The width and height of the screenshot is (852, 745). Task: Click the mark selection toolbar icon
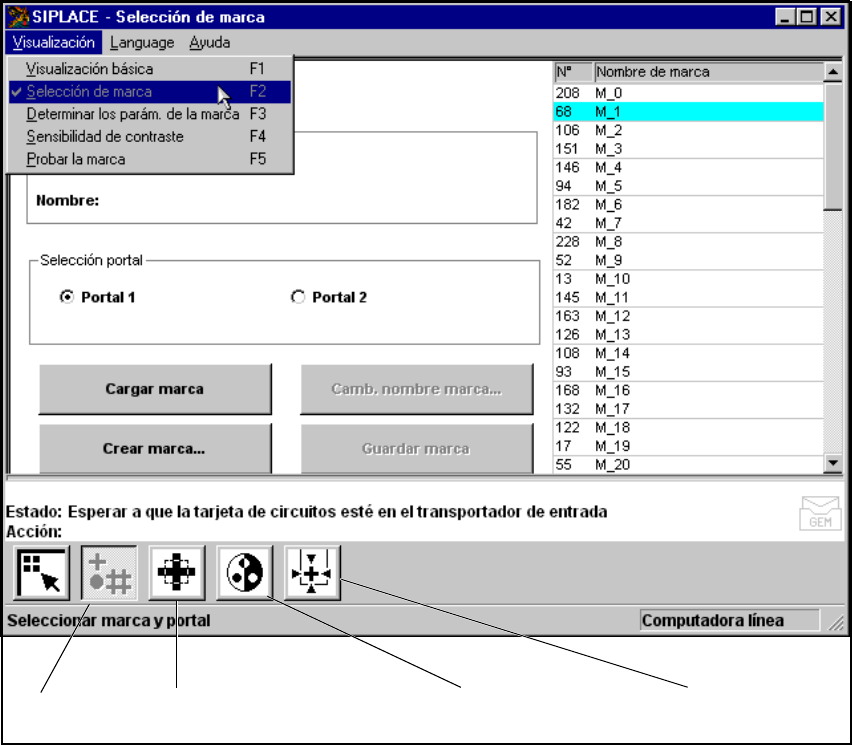point(109,573)
